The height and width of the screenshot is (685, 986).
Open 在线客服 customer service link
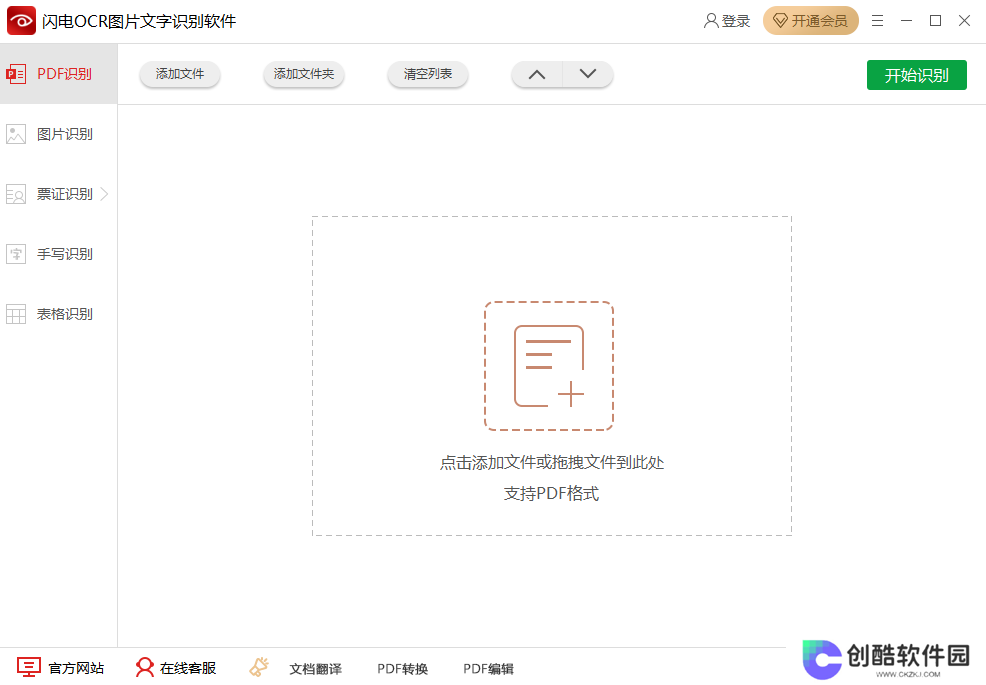[188, 668]
